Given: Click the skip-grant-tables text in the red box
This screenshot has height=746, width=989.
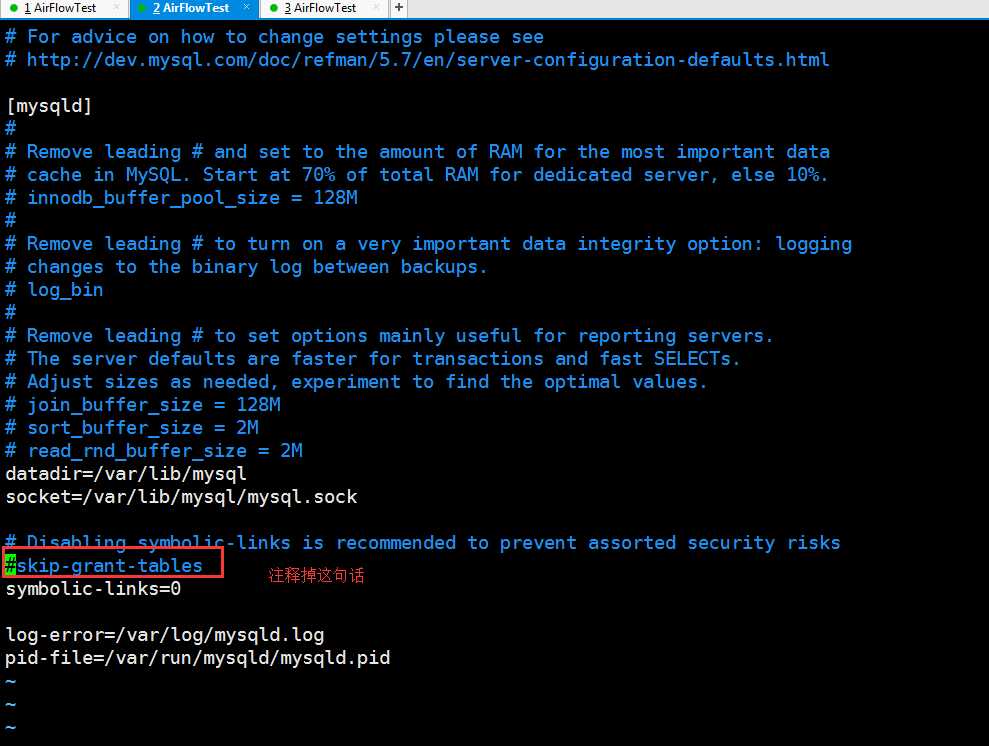Looking at the screenshot, I should [x=110, y=566].
